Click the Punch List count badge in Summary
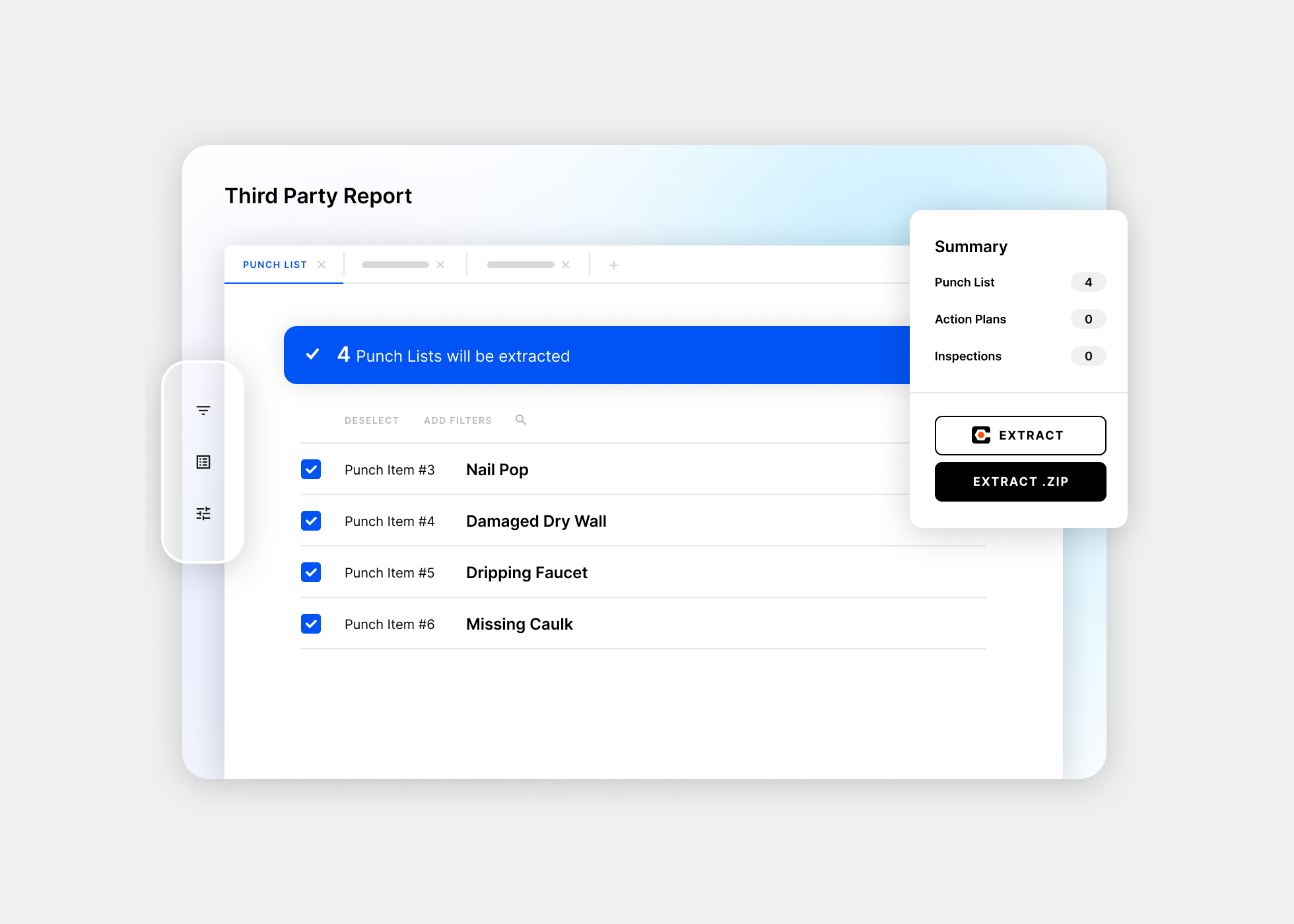The image size is (1294, 924). (x=1088, y=282)
